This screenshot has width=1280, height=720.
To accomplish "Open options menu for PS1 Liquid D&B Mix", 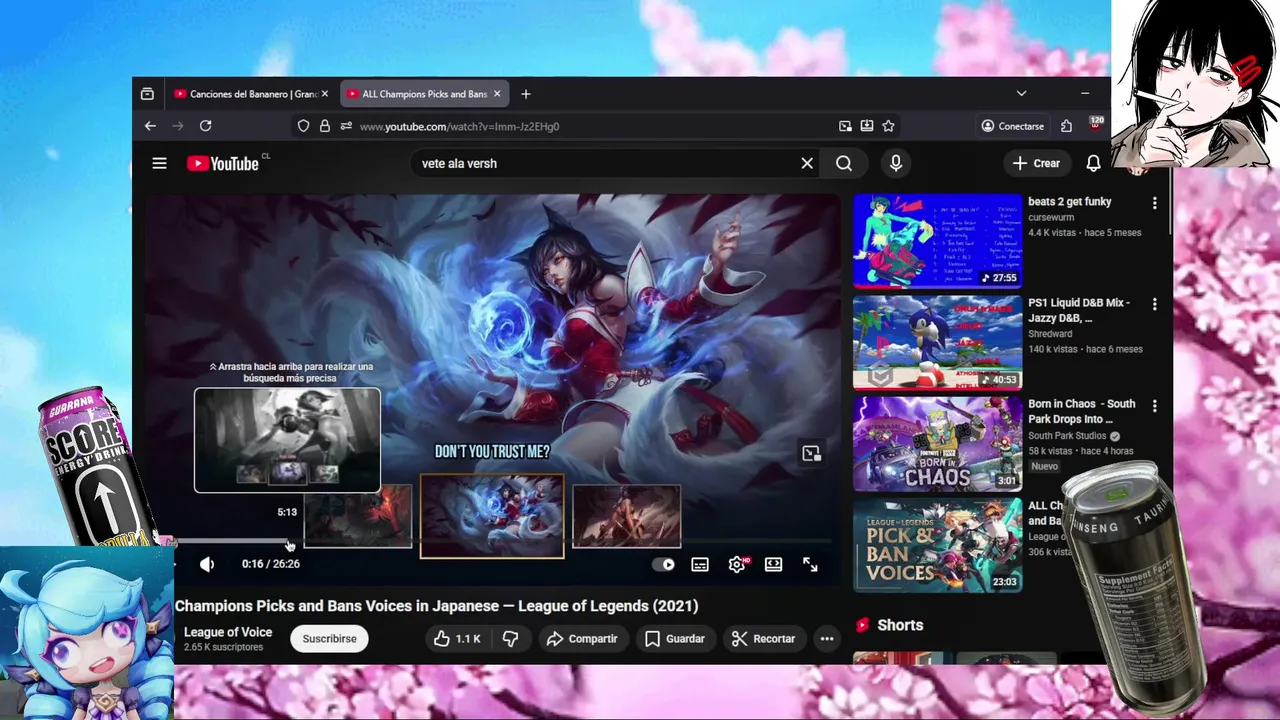I will 1155,304.
